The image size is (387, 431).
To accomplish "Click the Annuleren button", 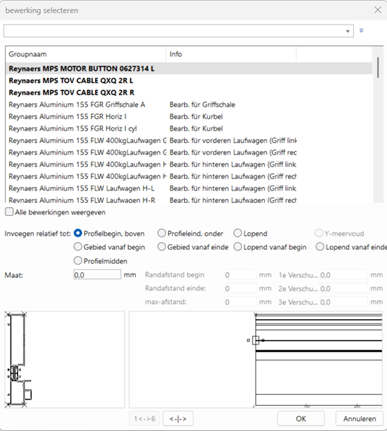I will (x=360, y=419).
